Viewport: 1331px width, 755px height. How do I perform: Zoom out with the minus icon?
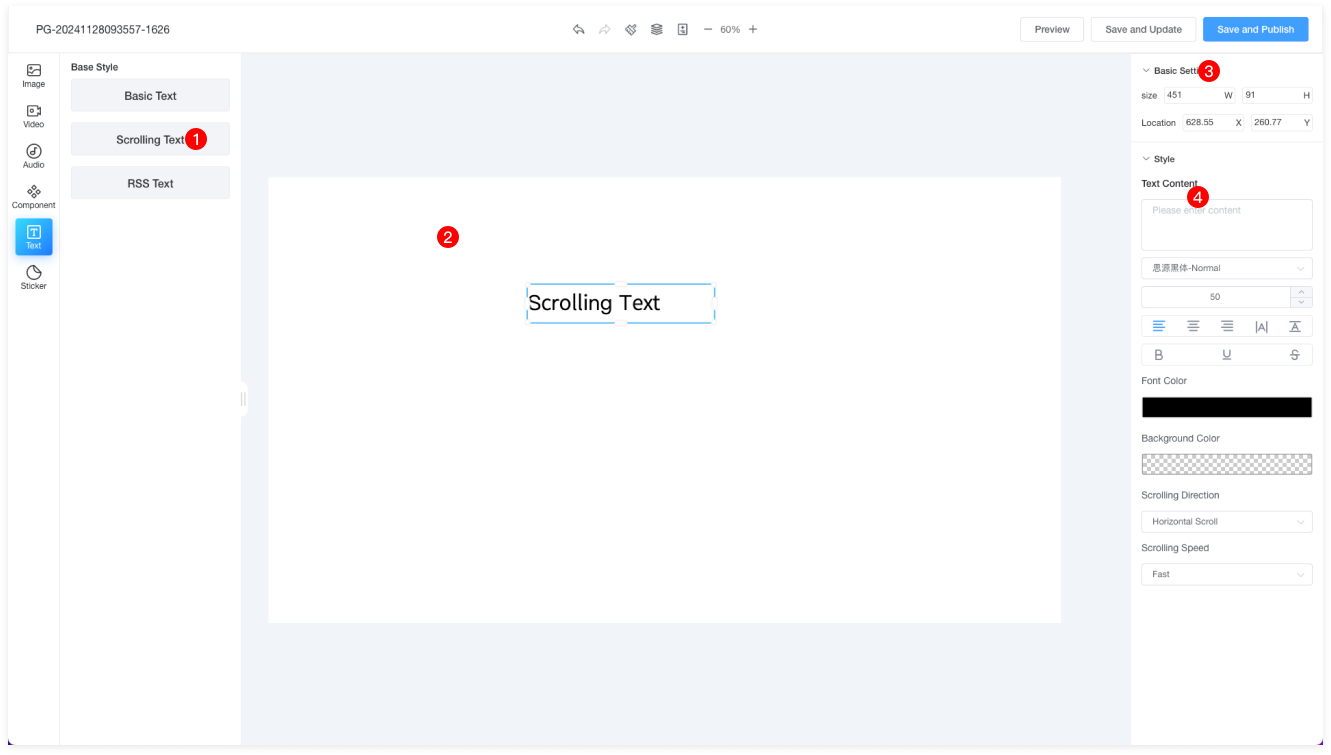click(x=708, y=29)
